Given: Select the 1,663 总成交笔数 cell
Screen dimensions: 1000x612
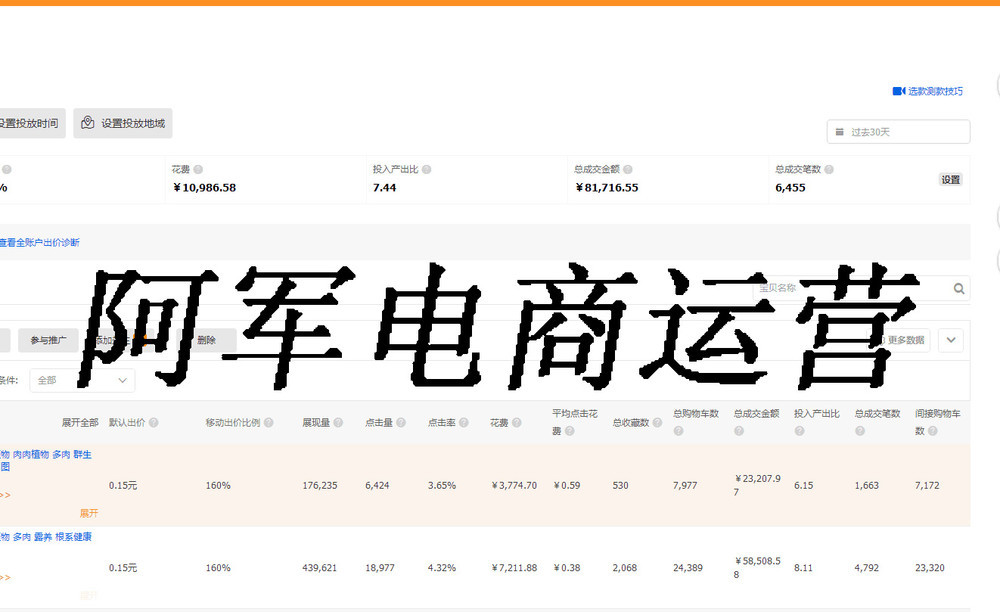Looking at the screenshot, I should click(867, 486).
